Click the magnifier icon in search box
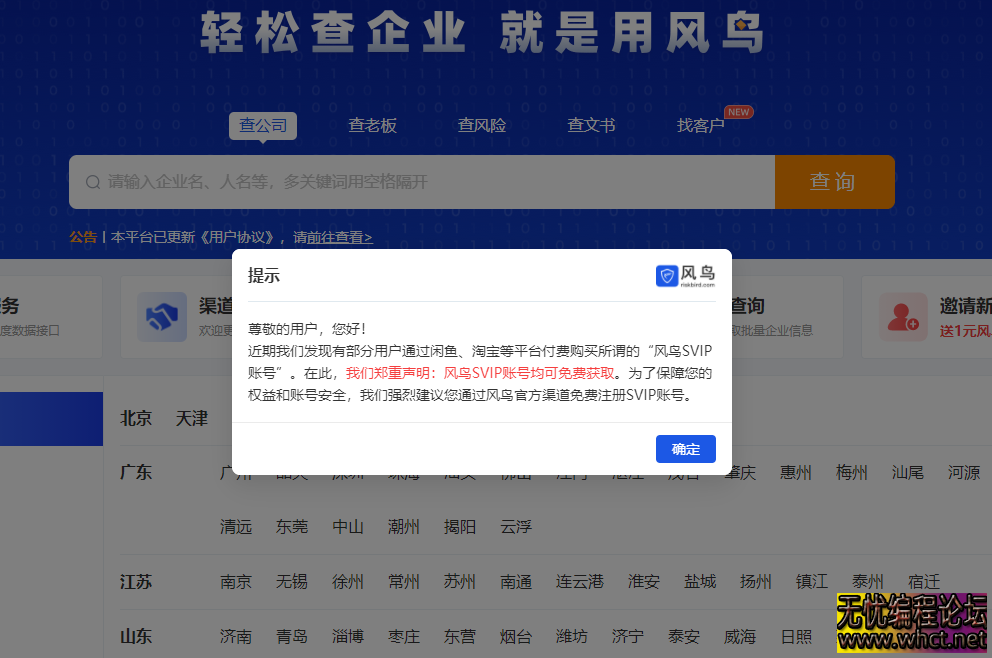This screenshot has width=992, height=658. [93, 182]
